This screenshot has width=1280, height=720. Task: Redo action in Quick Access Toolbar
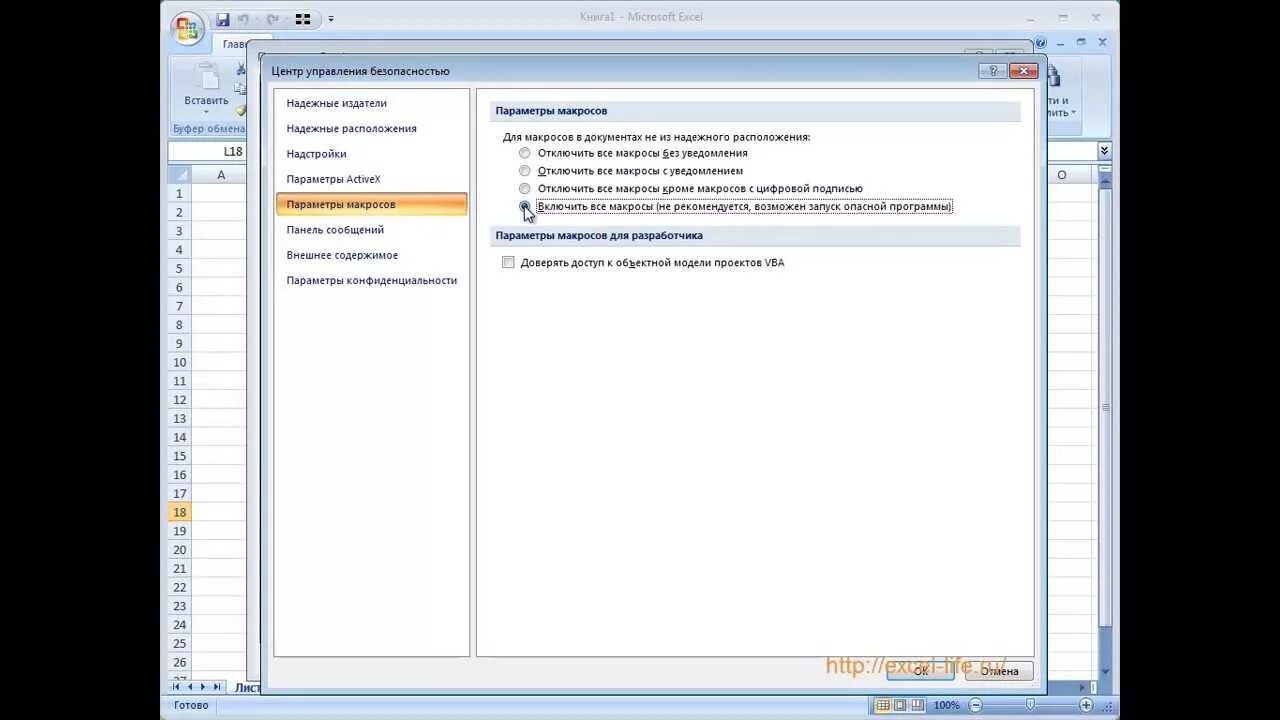tap(272, 19)
